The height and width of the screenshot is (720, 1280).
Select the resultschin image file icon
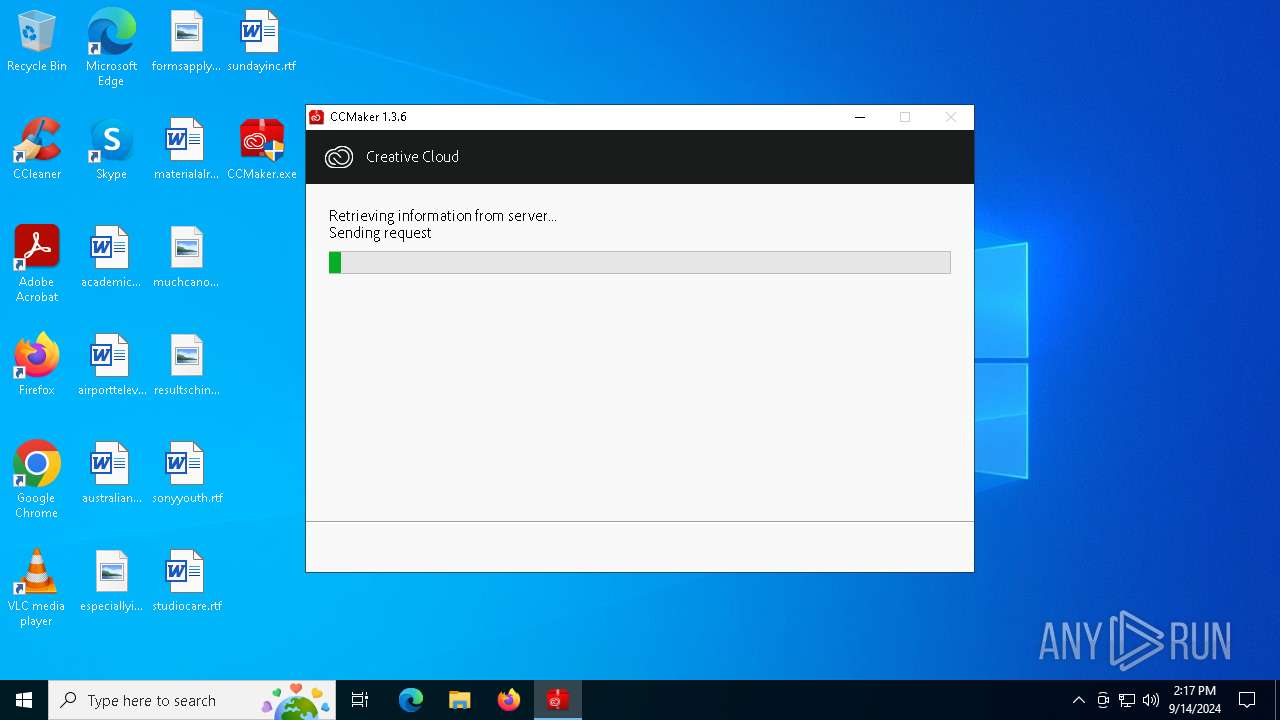point(186,365)
